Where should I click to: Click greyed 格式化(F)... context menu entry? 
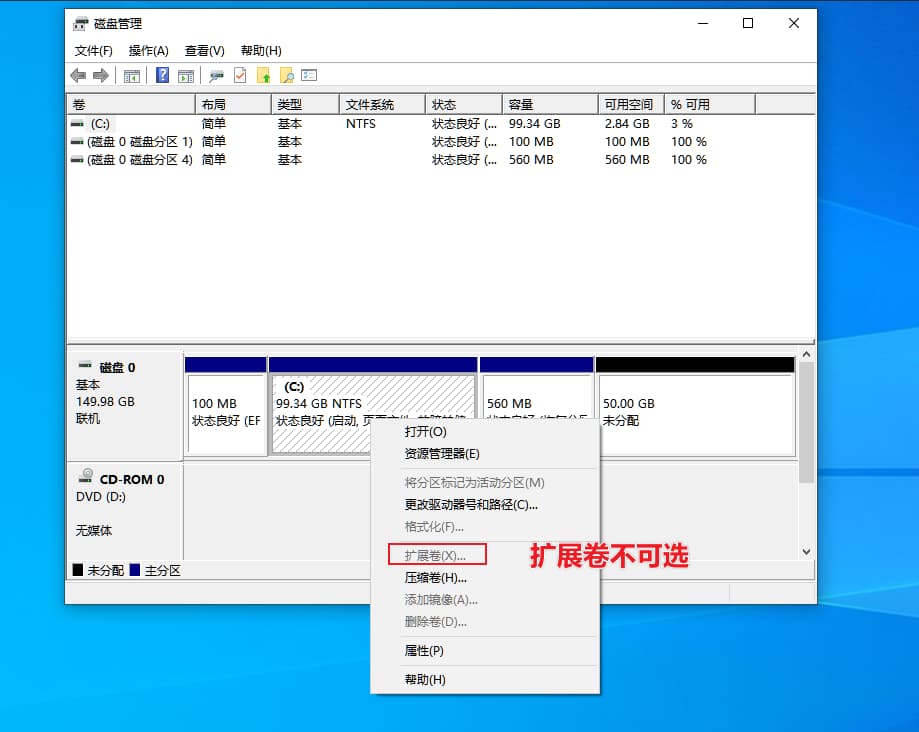(485, 527)
